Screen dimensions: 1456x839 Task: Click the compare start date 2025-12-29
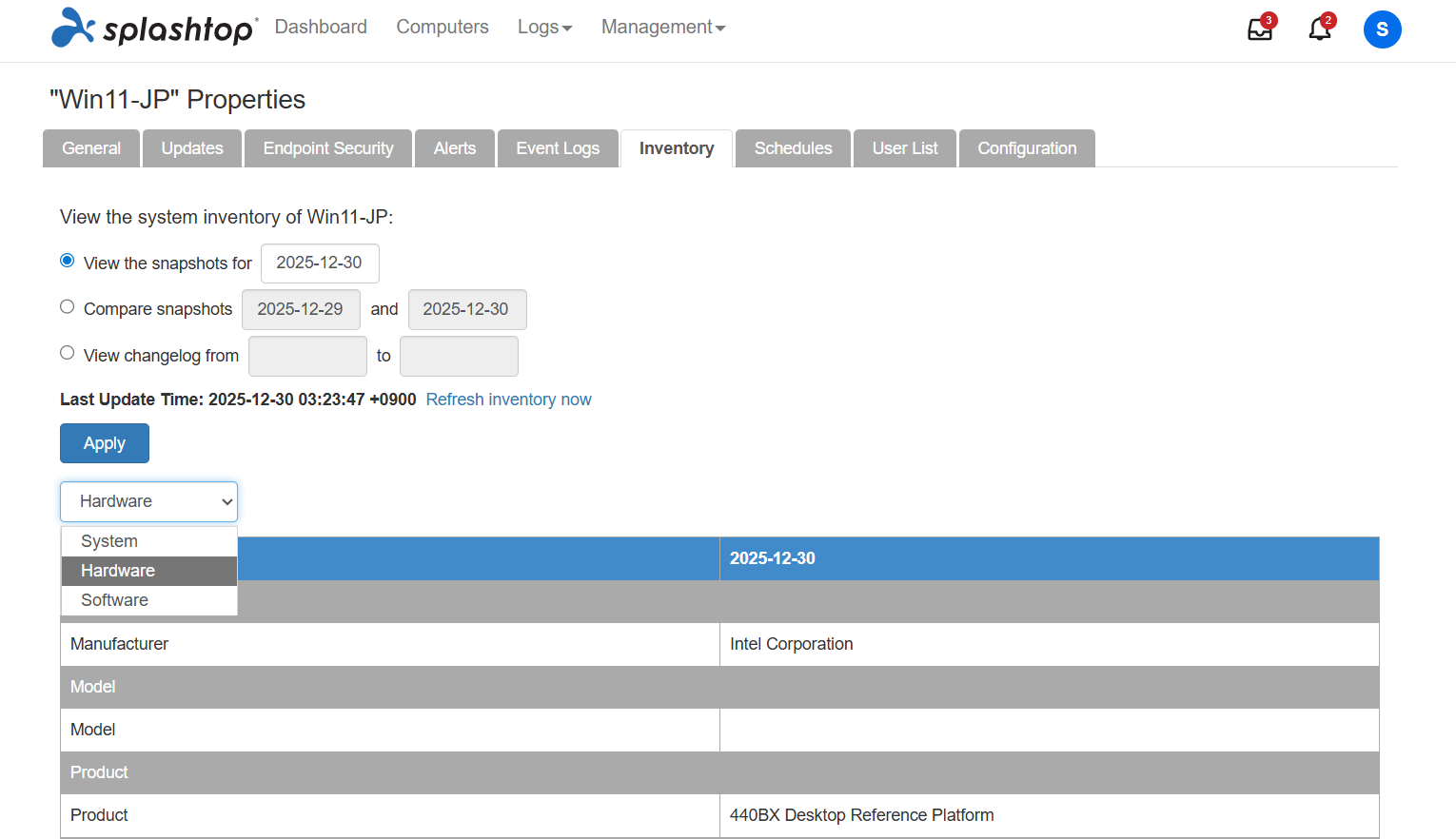pyautogui.click(x=301, y=309)
